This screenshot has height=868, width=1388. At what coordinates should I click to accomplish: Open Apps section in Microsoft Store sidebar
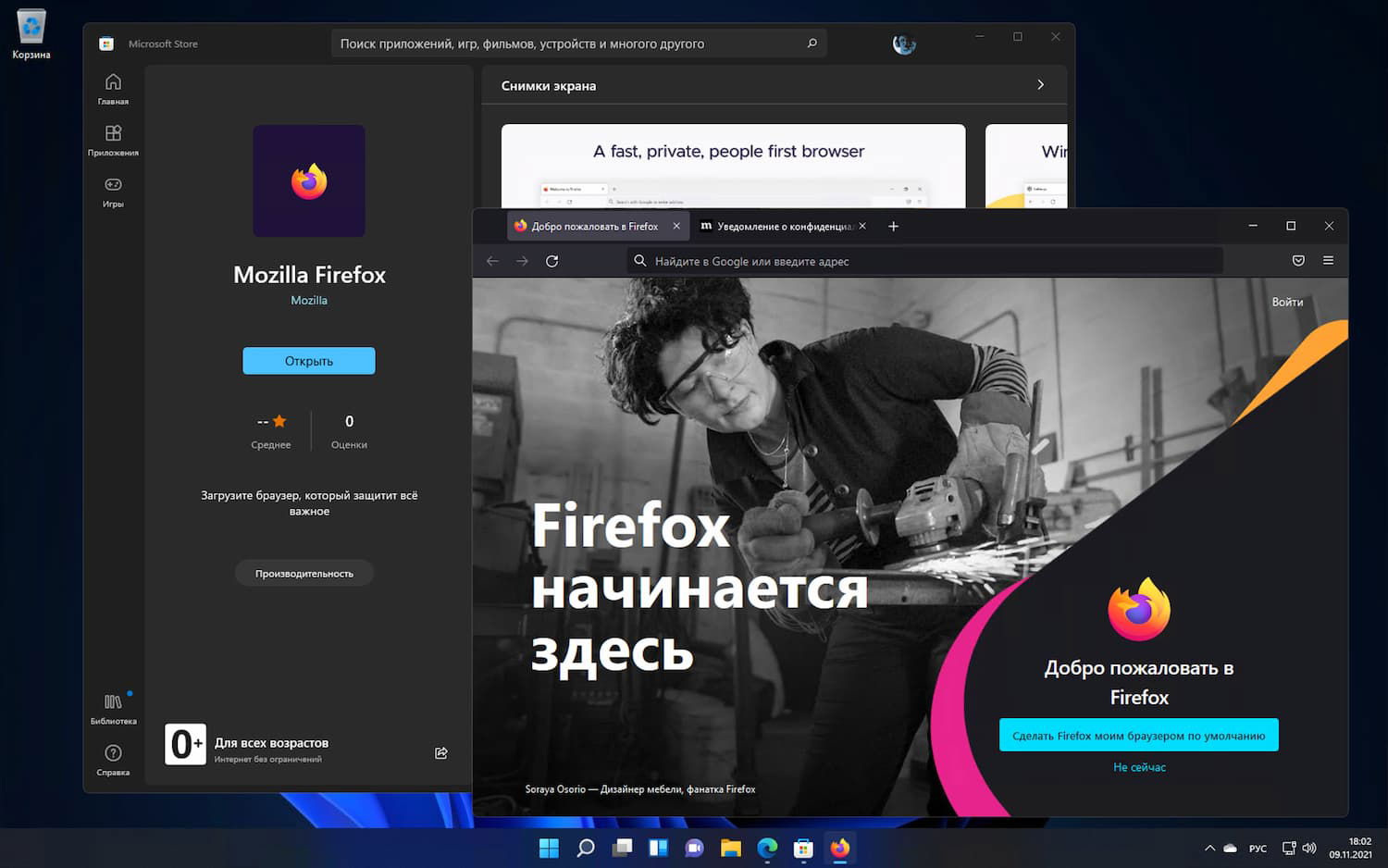click(x=113, y=141)
